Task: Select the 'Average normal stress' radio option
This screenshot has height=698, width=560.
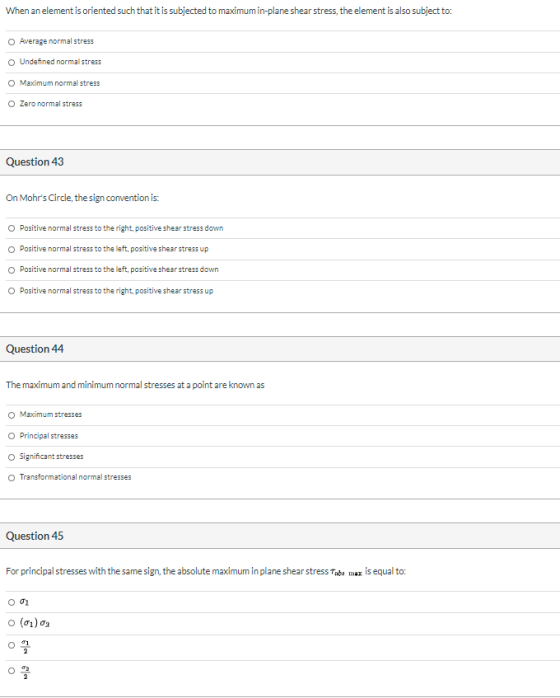Action: coord(12,41)
